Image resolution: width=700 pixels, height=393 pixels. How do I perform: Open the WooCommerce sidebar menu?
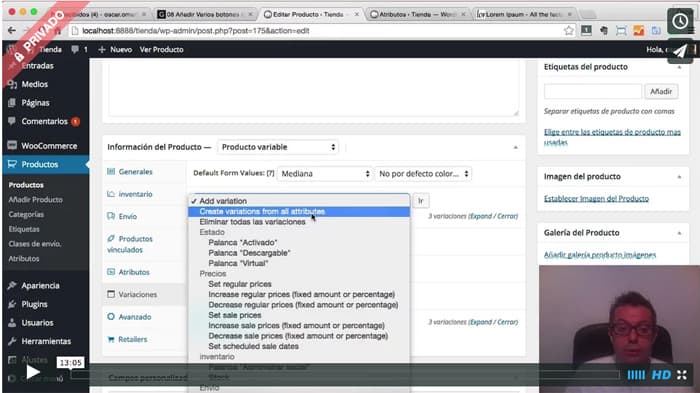49,146
